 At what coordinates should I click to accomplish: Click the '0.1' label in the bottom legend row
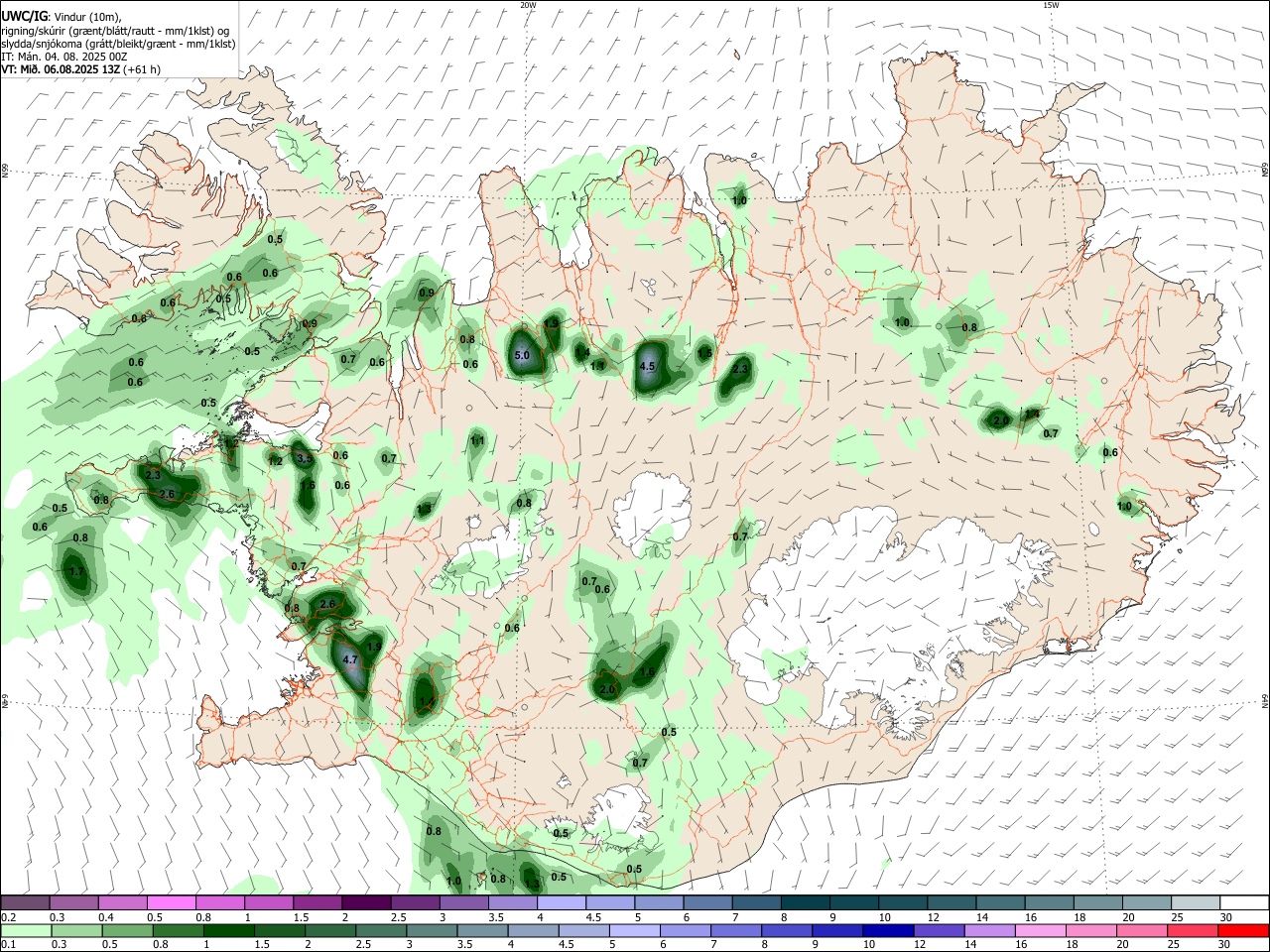point(8,945)
